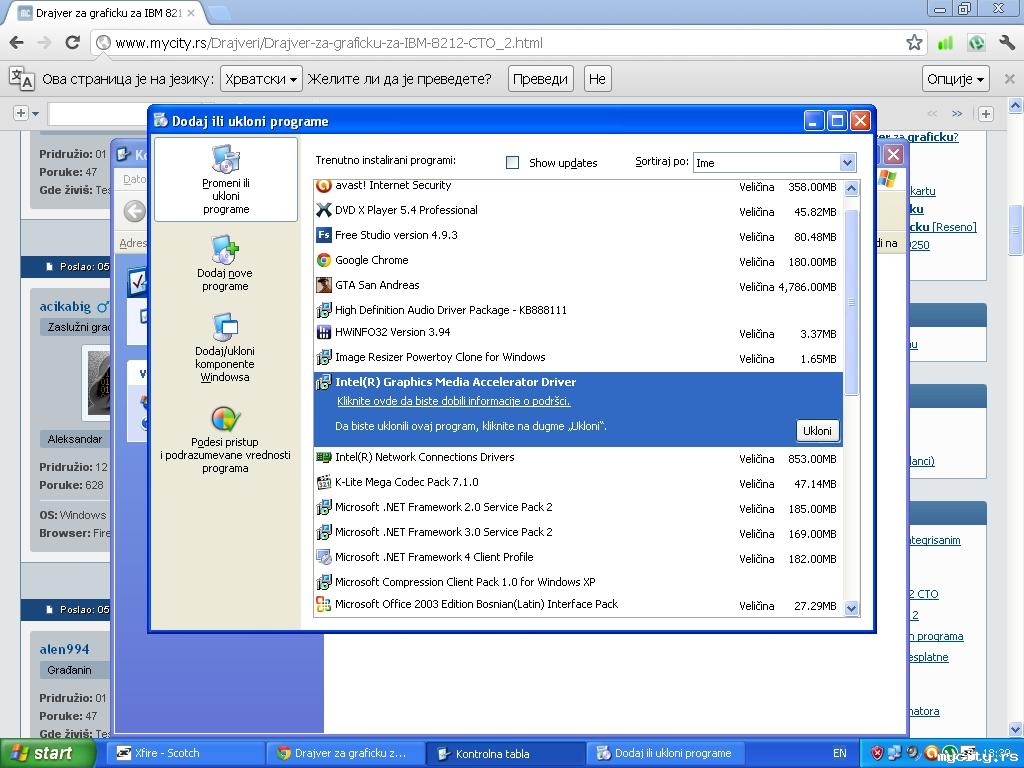
Task: Switch to the Drajver za graficku browser tab
Action: pyautogui.click(x=106, y=12)
